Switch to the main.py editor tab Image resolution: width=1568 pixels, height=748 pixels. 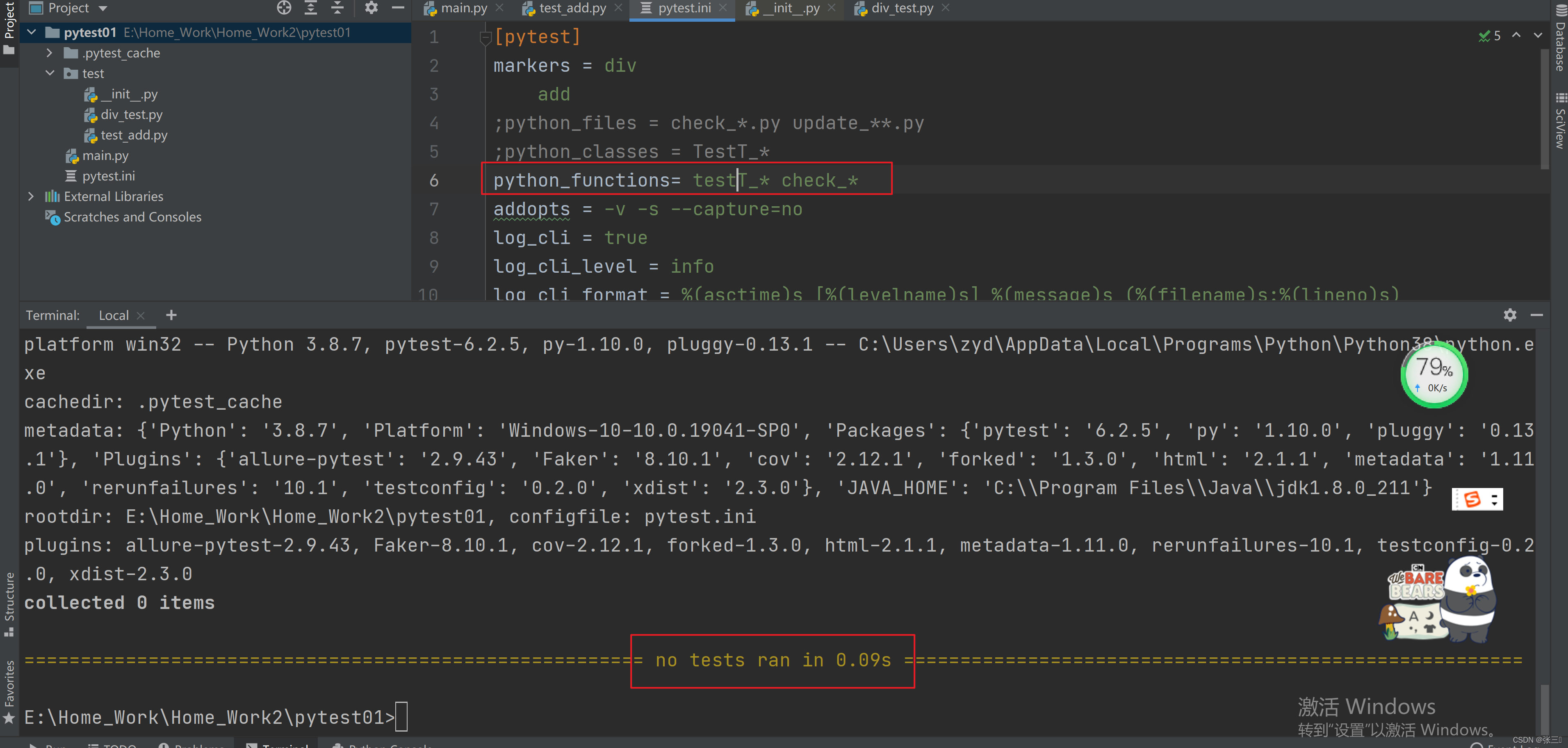(464, 8)
